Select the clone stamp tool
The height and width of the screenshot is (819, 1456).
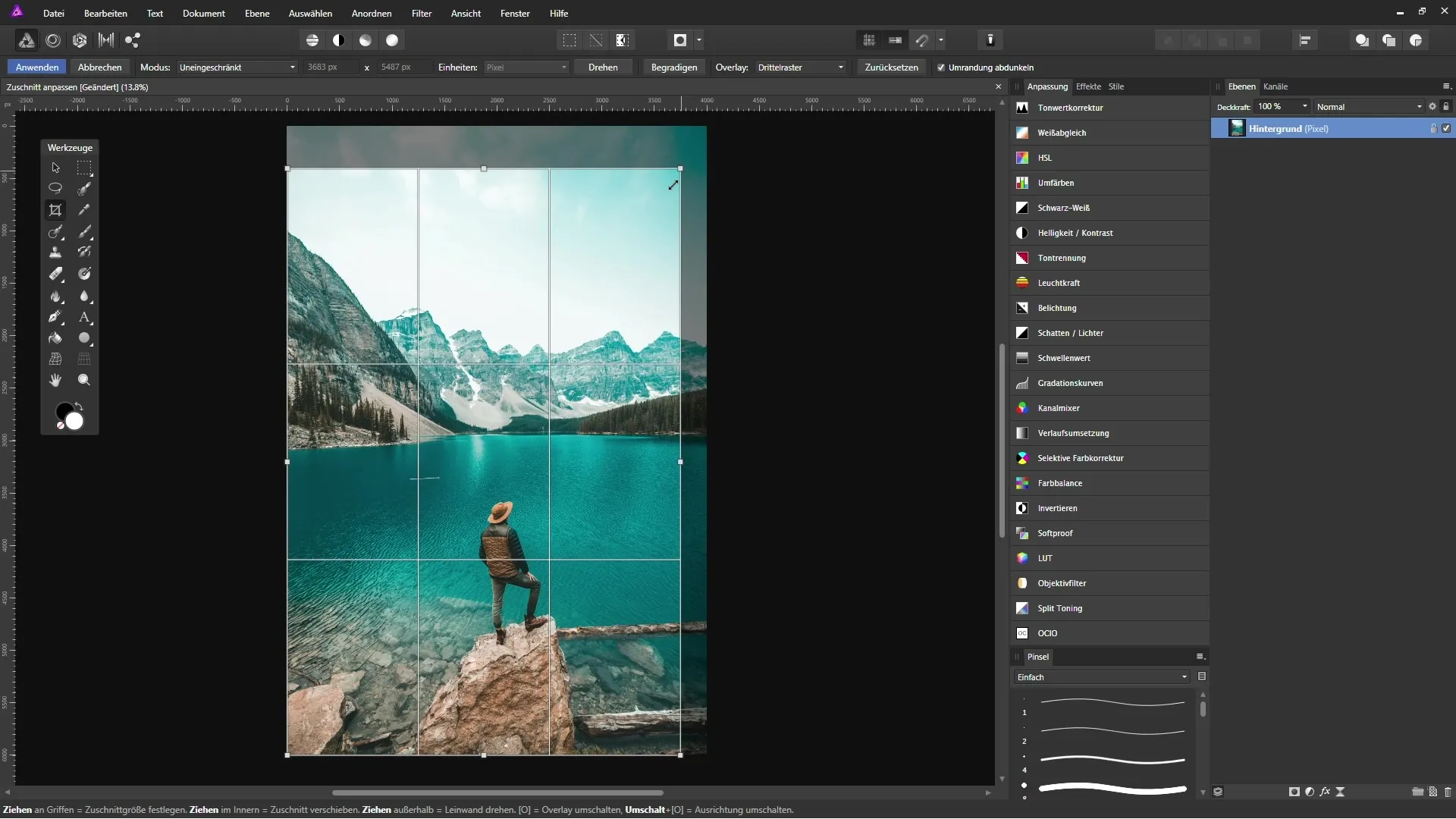[55, 253]
